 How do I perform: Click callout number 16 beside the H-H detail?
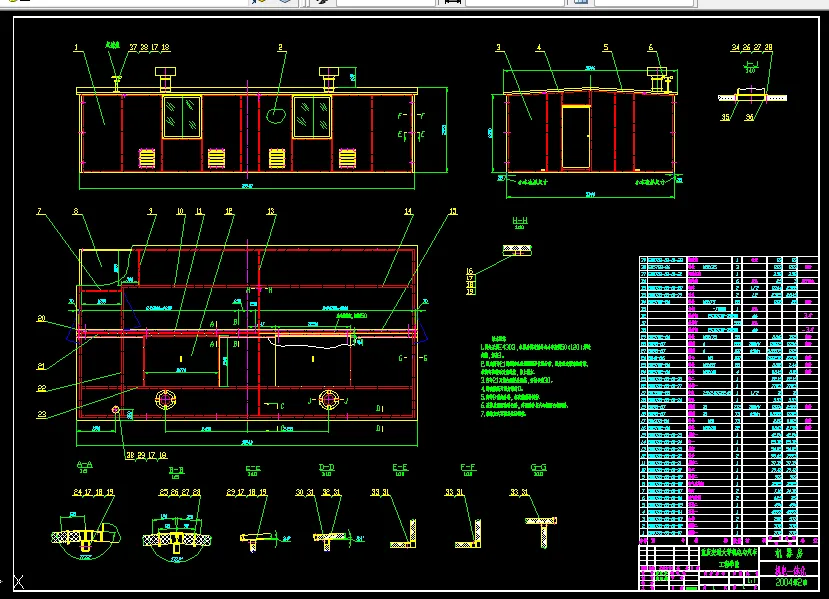pos(470,271)
